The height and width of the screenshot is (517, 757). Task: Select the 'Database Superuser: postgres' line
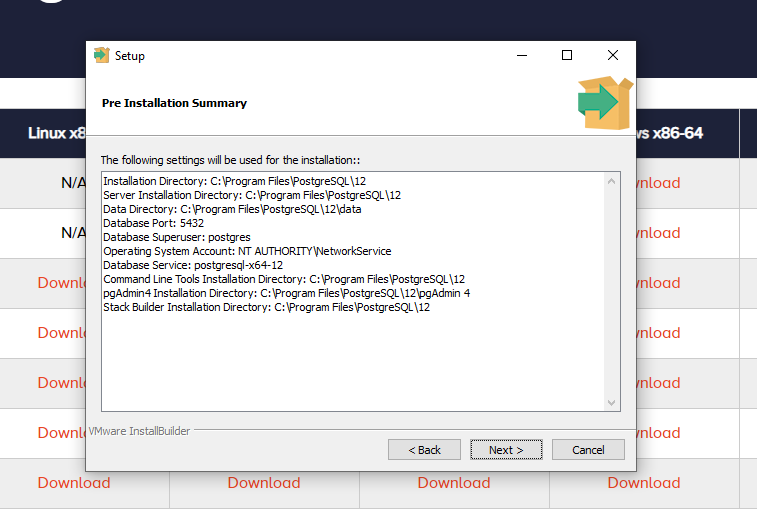point(177,238)
